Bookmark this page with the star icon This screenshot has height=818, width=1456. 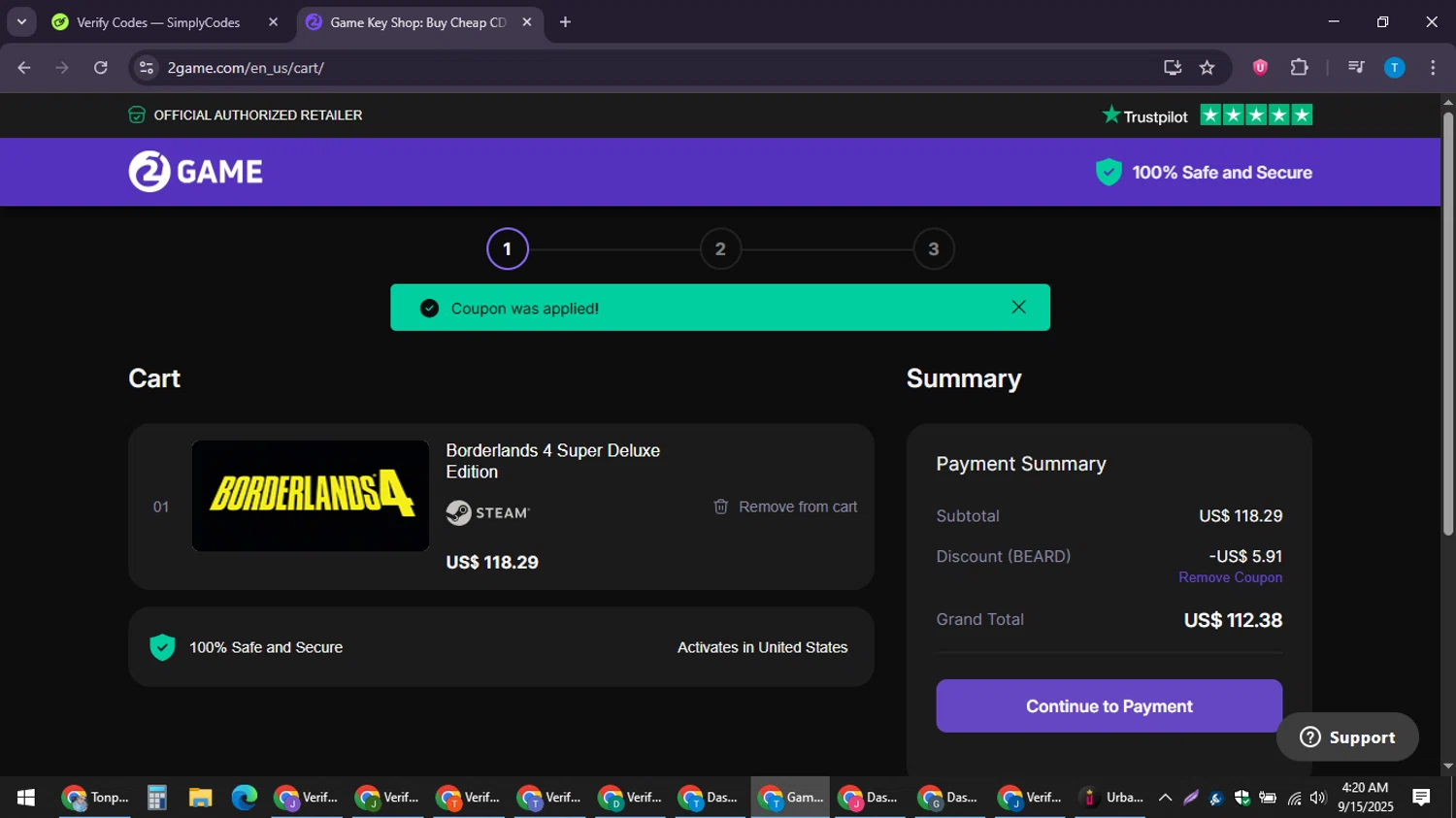(1207, 67)
